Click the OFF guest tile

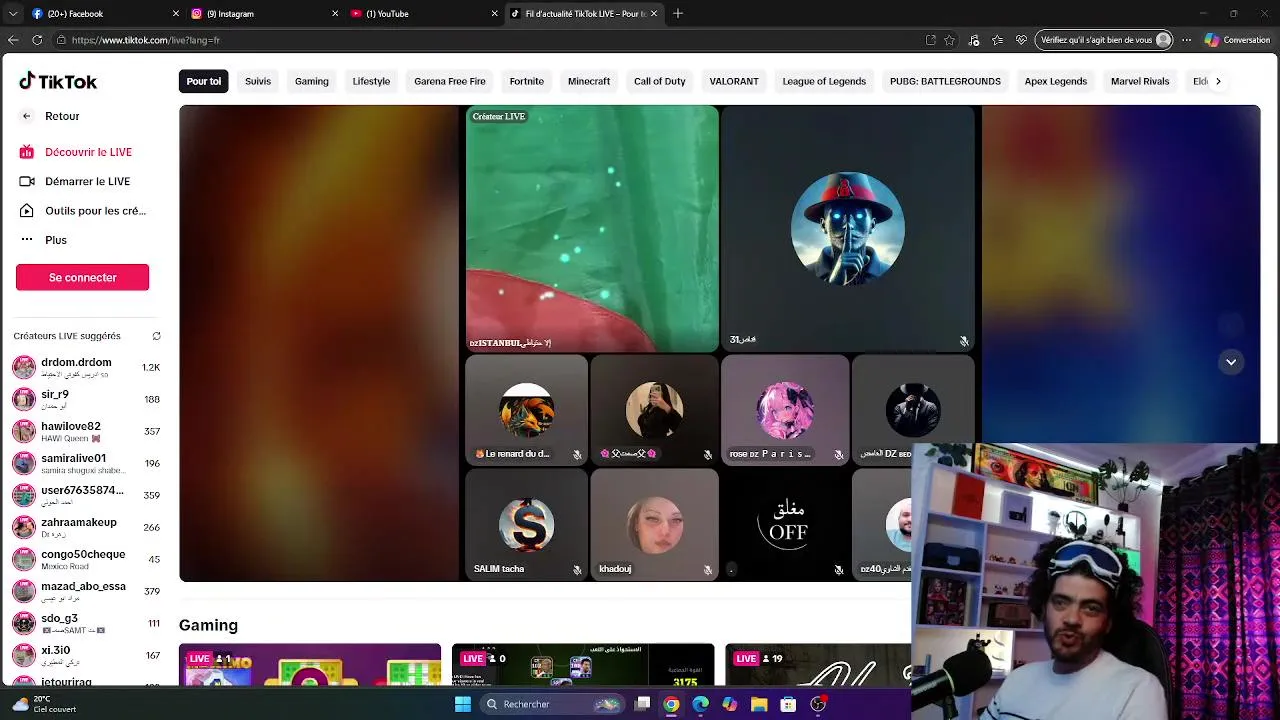tap(785, 525)
